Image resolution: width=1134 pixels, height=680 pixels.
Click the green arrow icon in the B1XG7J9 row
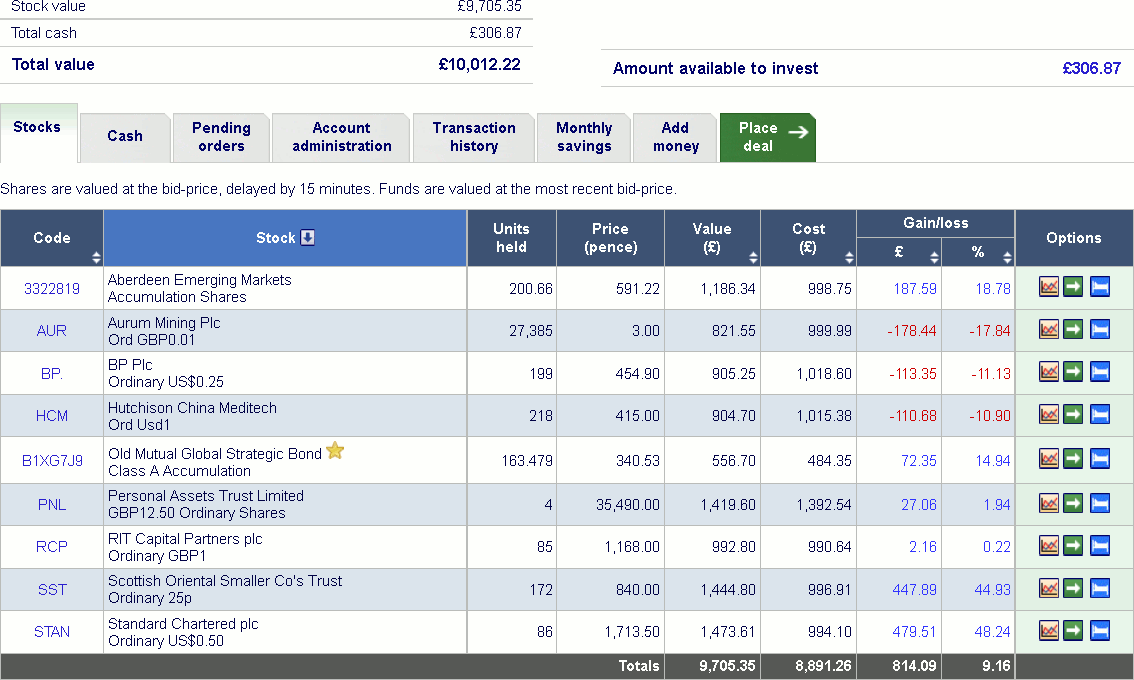pyautogui.click(x=1073, y=459)
